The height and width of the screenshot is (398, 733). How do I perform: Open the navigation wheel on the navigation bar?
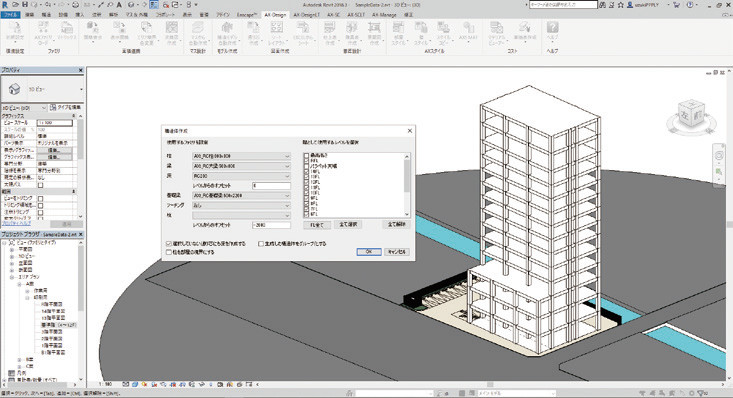[719, 155]
